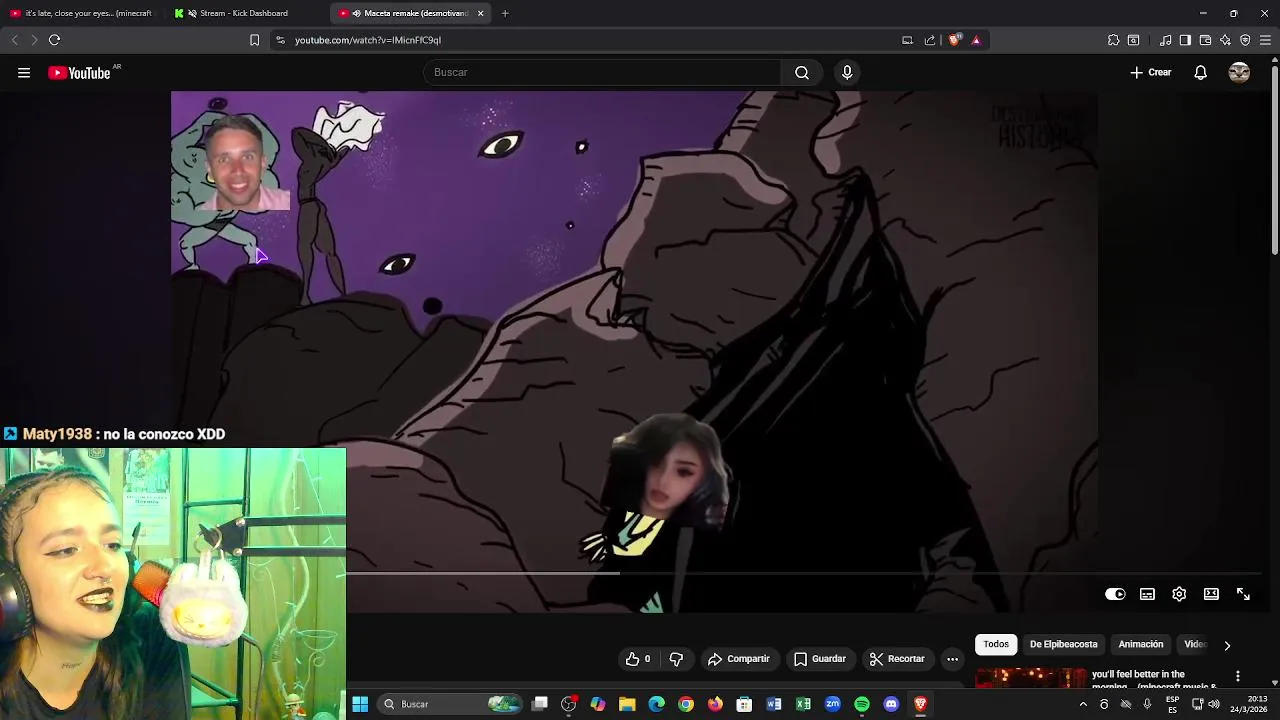
Task: Open Brave VPN shield icon
Action: coord(1245,40)
